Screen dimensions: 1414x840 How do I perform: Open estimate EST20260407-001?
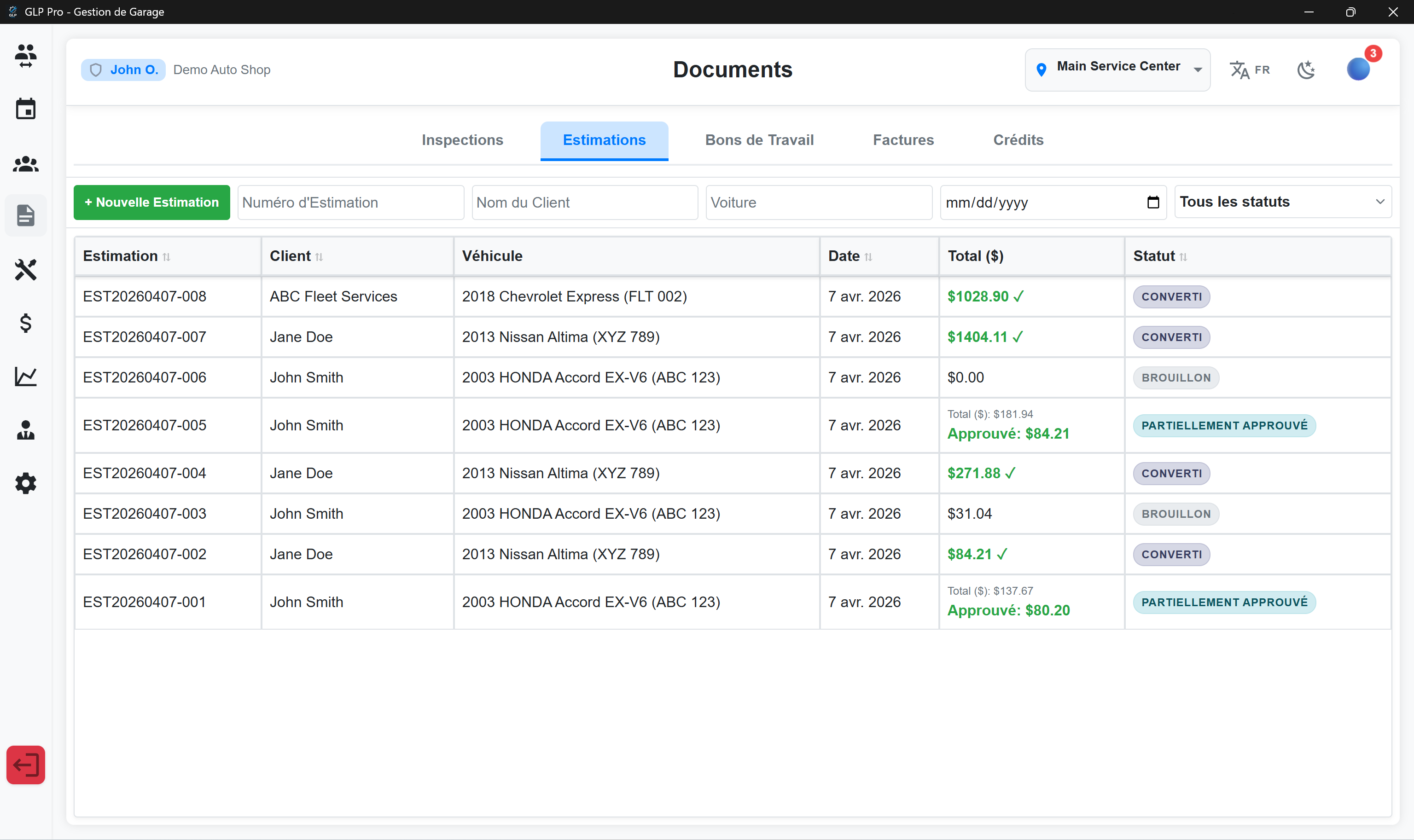click(x=144, y=602)
